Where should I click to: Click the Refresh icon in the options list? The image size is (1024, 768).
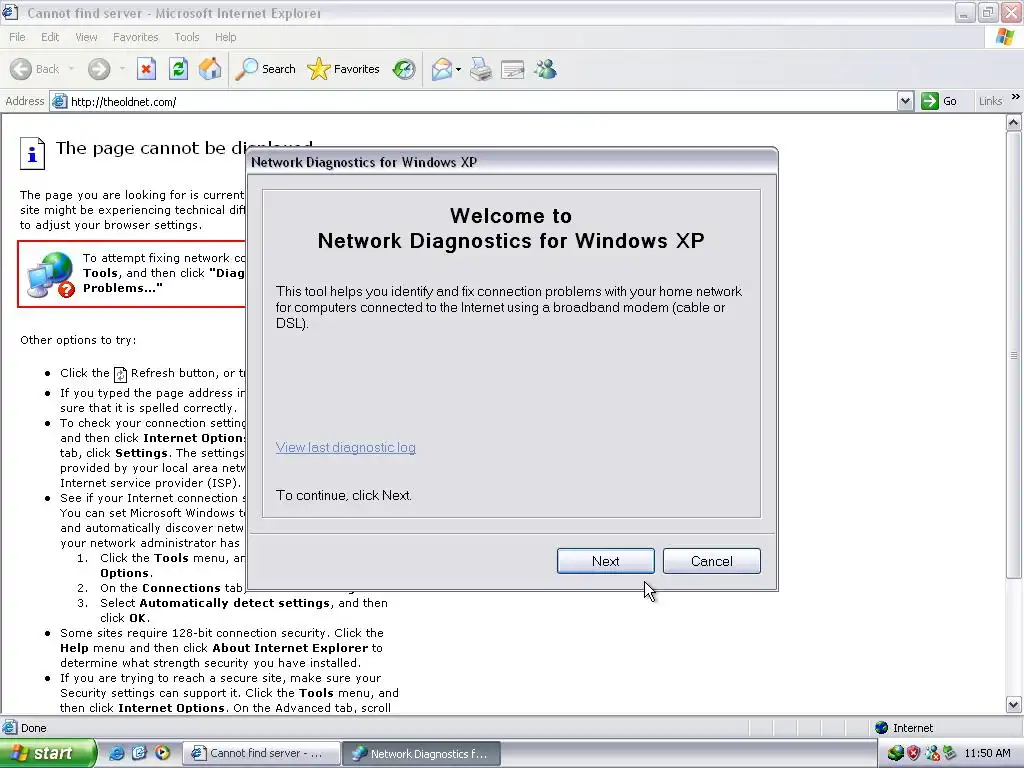[x=120, y=374]
